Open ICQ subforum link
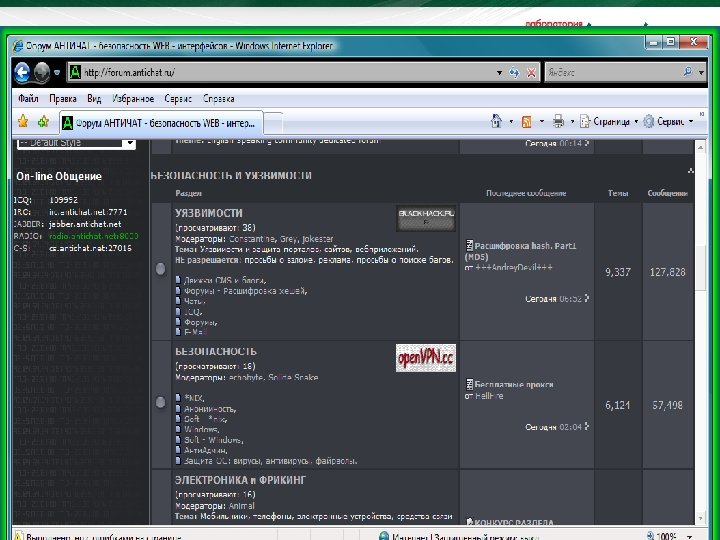This screenshot has height=540, width=720. pos(193,312)
